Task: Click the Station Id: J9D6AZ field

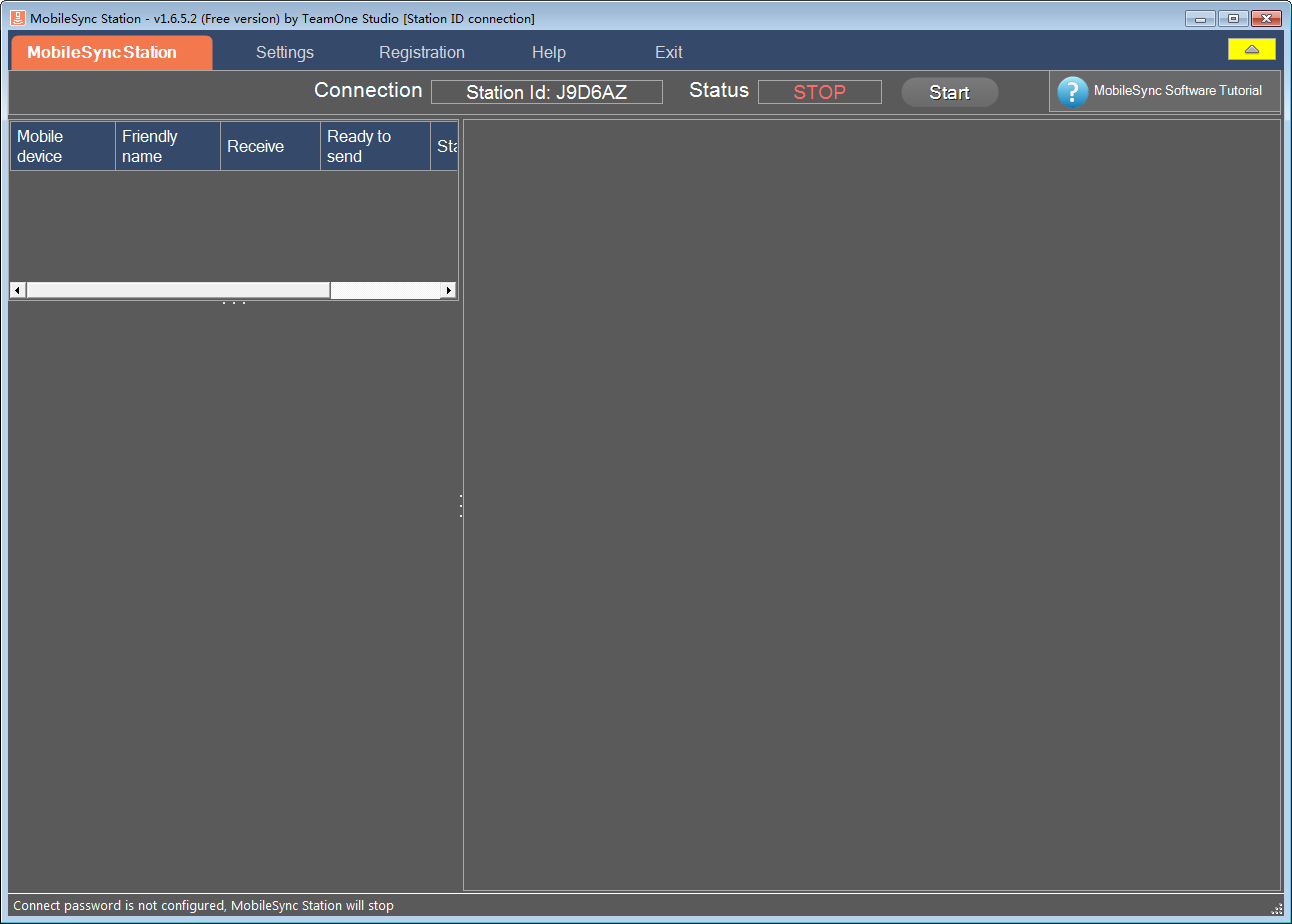Action: pyautogui.click(x=547, y=92)
